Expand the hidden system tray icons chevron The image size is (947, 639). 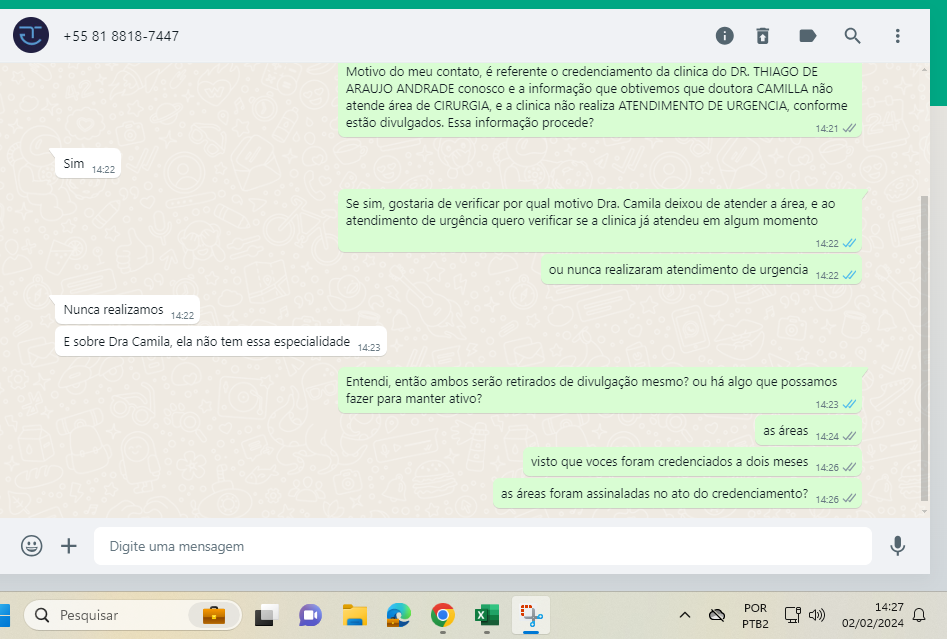point(684,615)
